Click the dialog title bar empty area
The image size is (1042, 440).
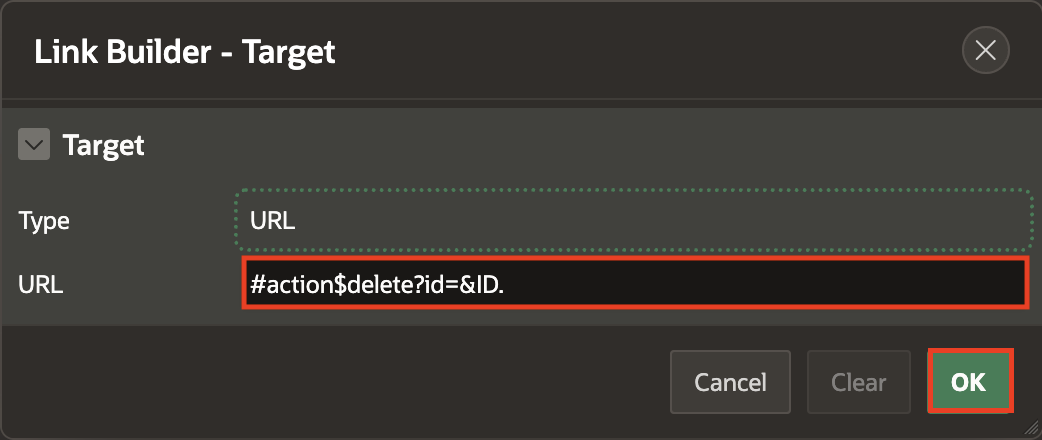click(640, 52)
